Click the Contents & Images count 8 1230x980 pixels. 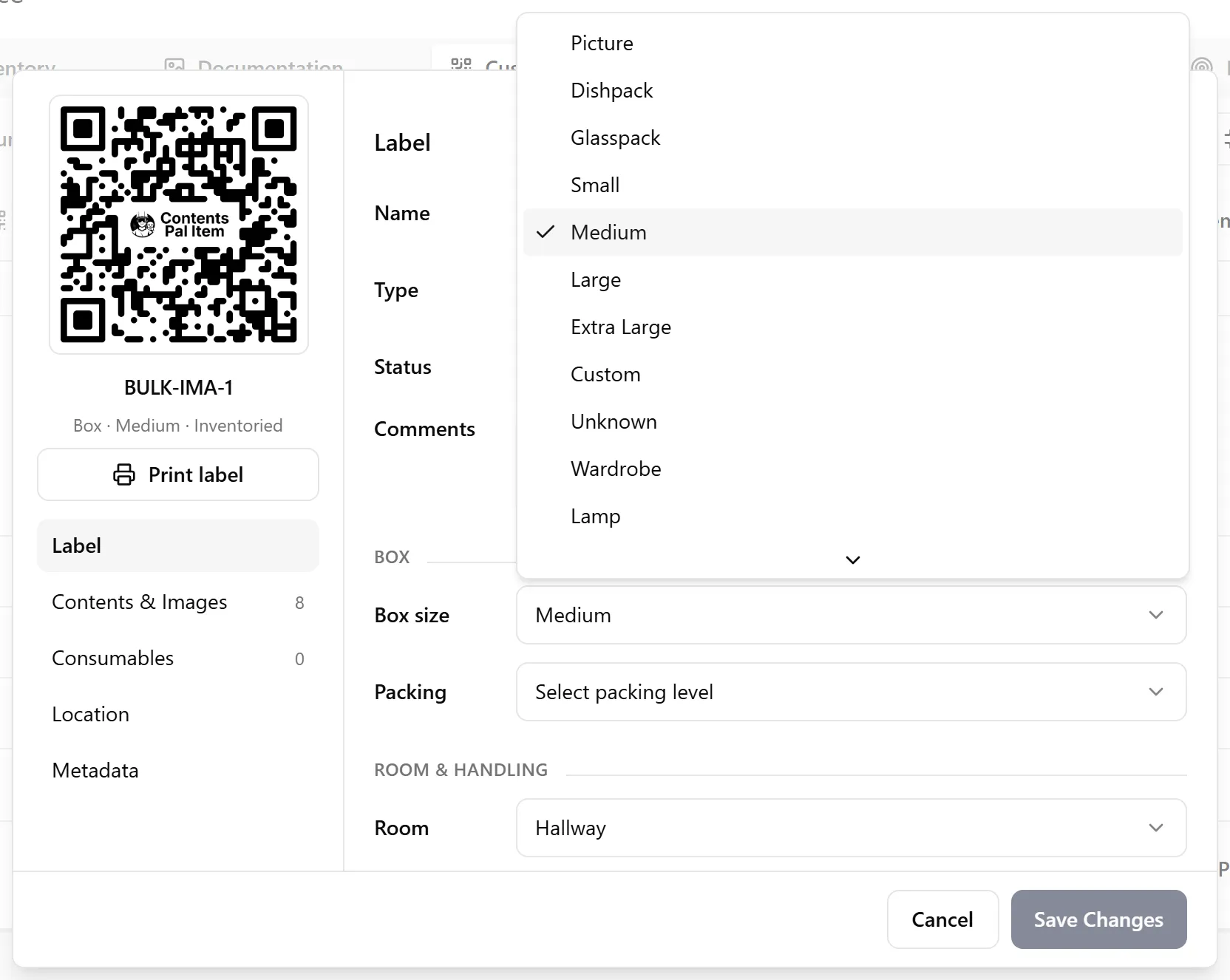(x=299, y=603)
